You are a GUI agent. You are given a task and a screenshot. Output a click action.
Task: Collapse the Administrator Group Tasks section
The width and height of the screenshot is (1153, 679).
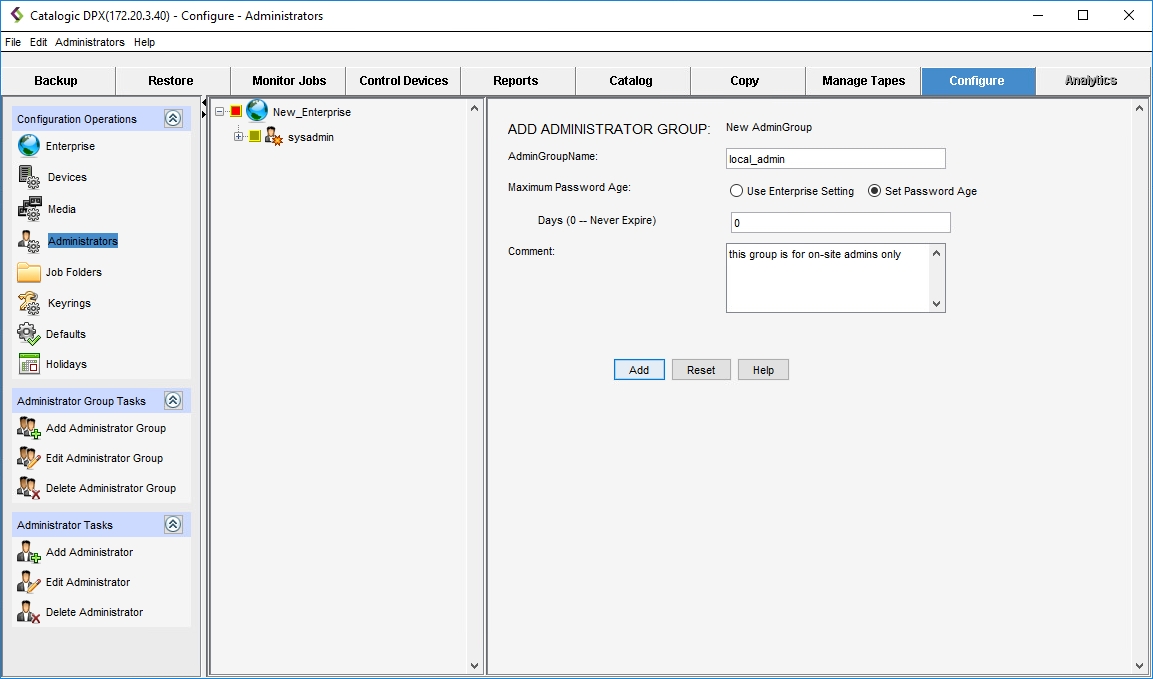pyautogui.click(x=173, y=401)
